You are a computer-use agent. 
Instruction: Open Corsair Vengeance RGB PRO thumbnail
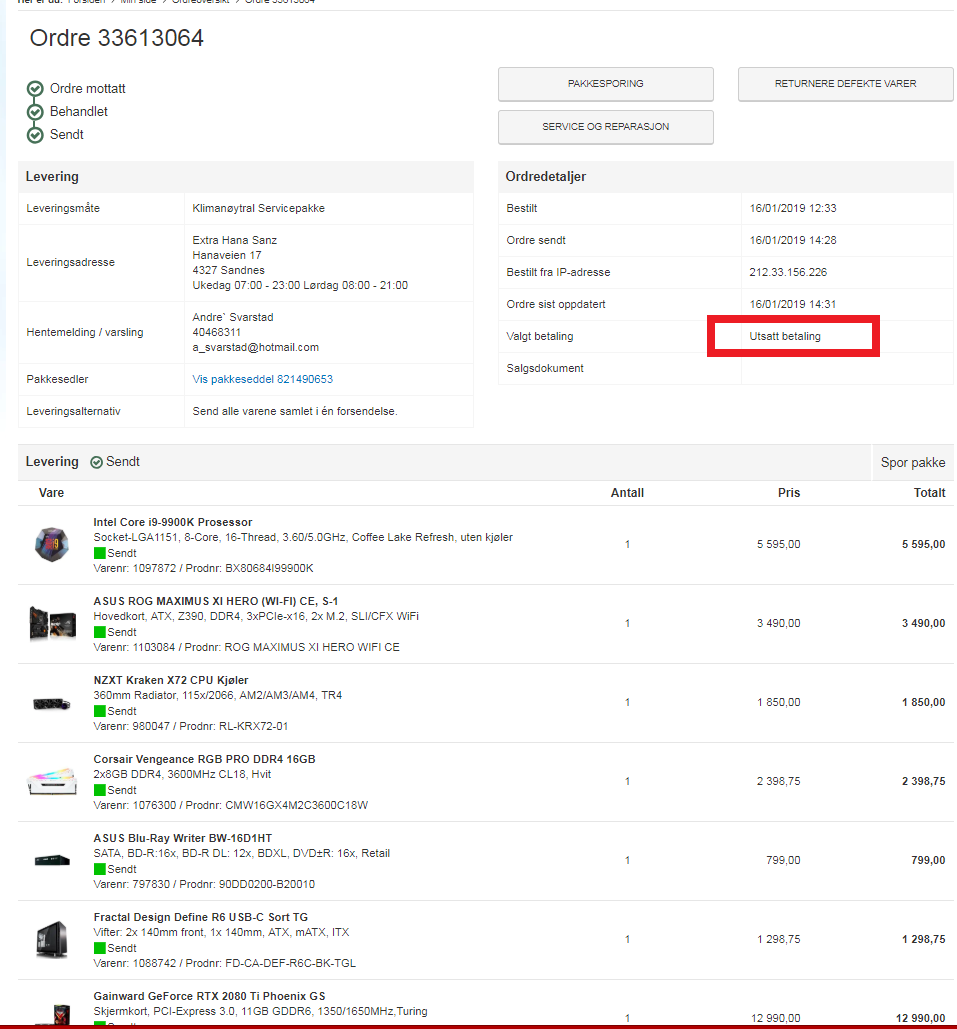pyautogui.click(x=52, y=782)
